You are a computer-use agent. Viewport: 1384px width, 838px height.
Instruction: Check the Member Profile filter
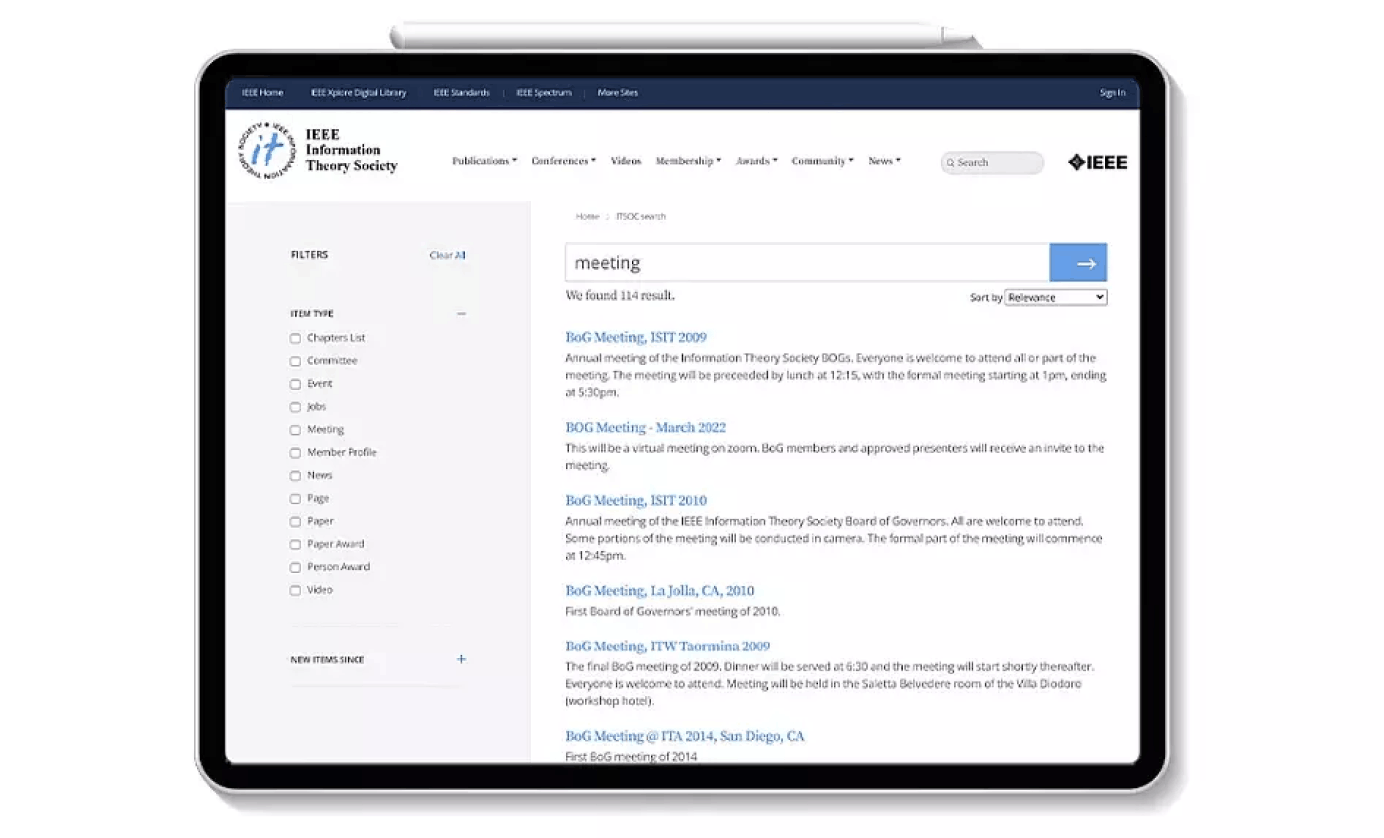pyautogui.click(x=295, y=453)
